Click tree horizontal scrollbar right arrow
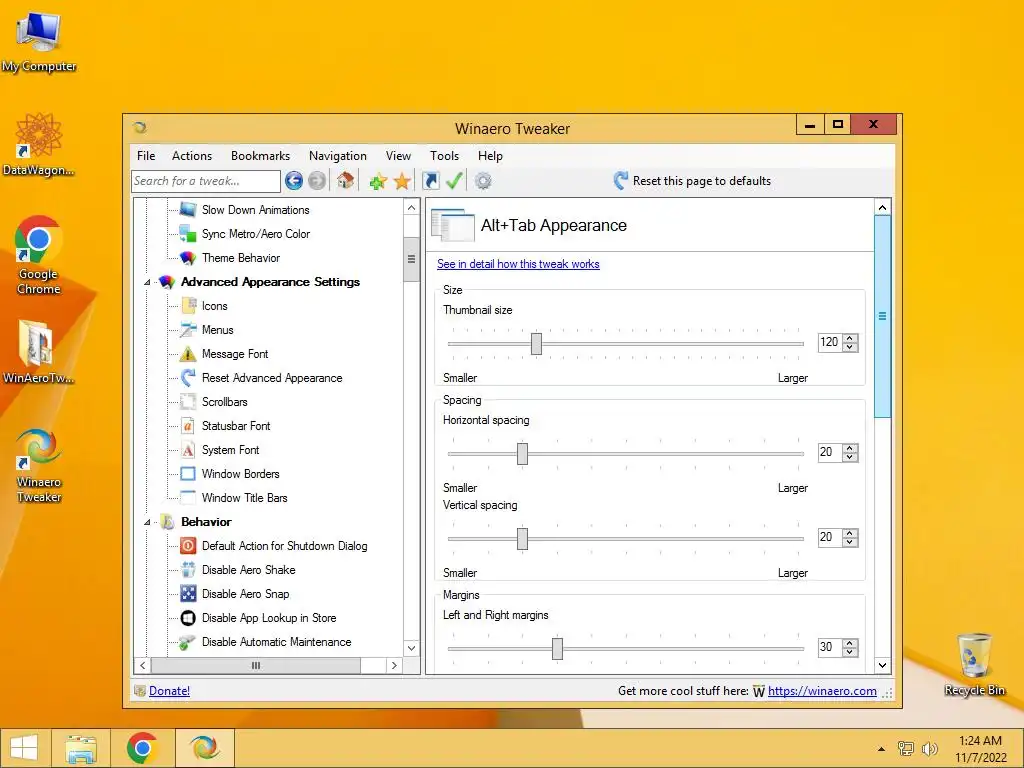This screenshot has height=768, width=1024. [x=394, y=665]
